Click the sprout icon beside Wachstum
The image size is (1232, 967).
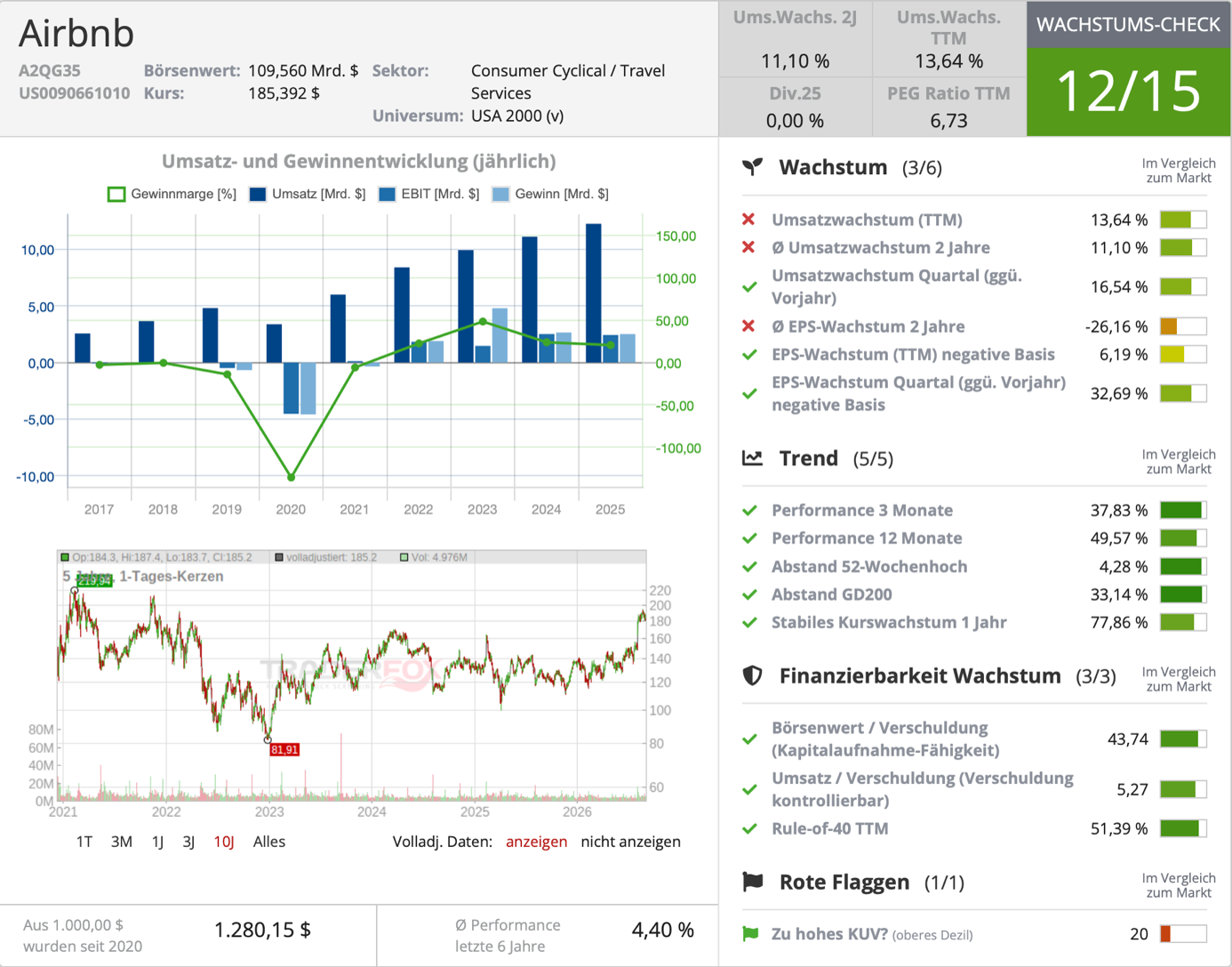753,167
